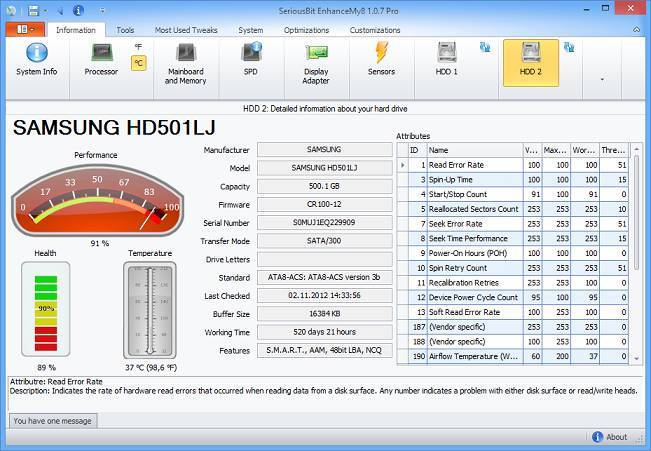Switch temperature unit to Fahrenheit
This screenshot has height=451, width=651.
[139, 47]
